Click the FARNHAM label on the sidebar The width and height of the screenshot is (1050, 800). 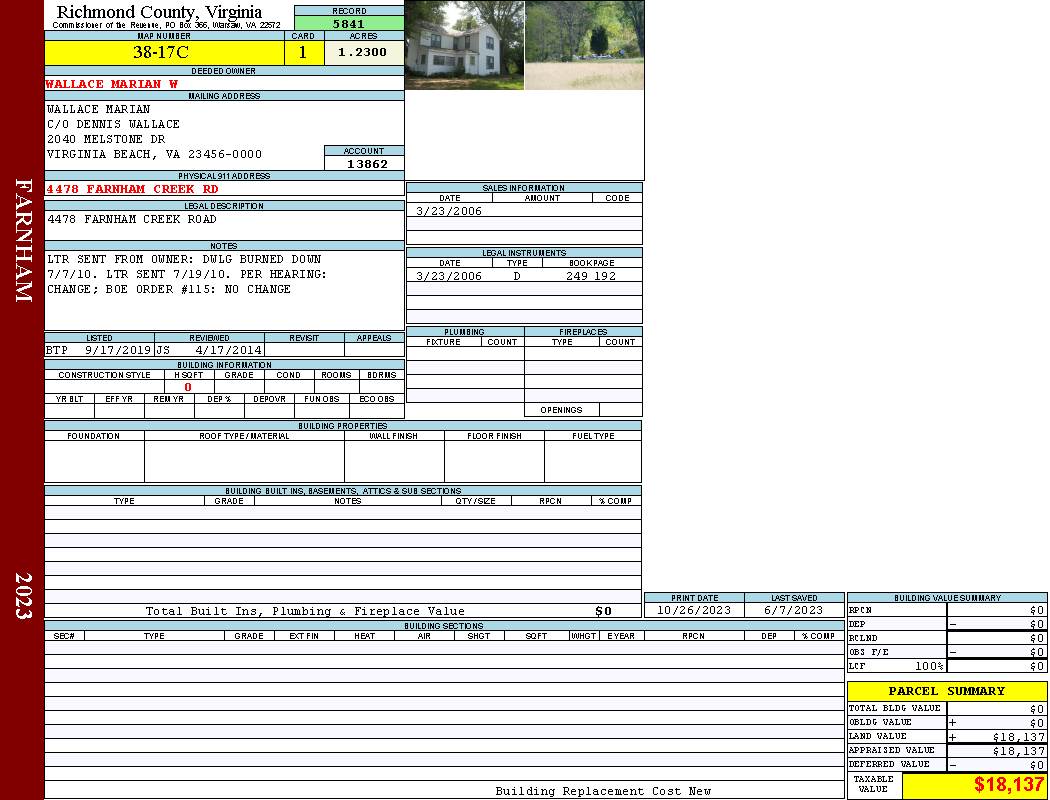tap(23, 240)
